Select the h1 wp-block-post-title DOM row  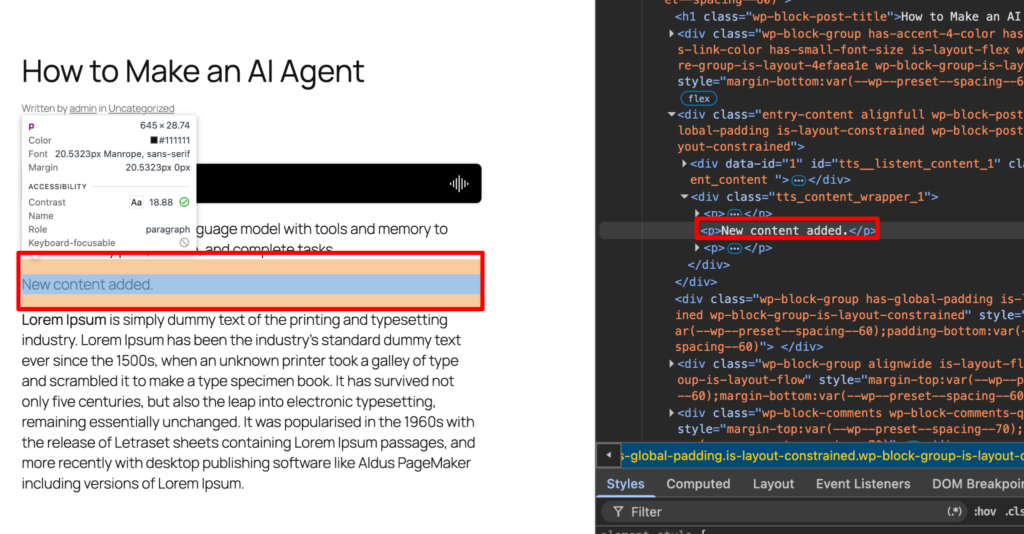pos(848,17)
